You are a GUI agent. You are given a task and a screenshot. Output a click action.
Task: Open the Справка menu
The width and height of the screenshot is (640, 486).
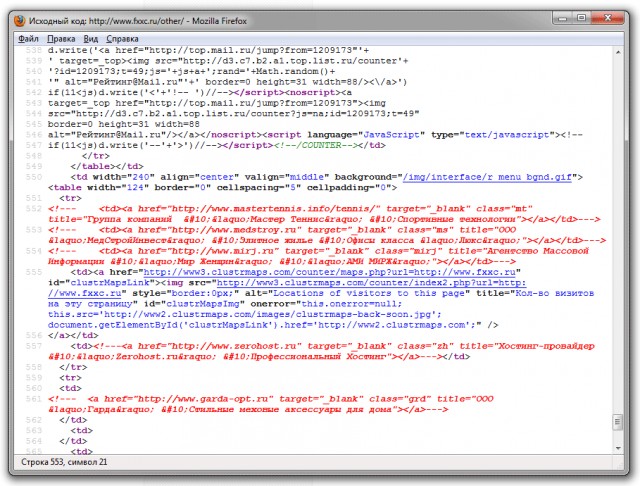[122, 39]
